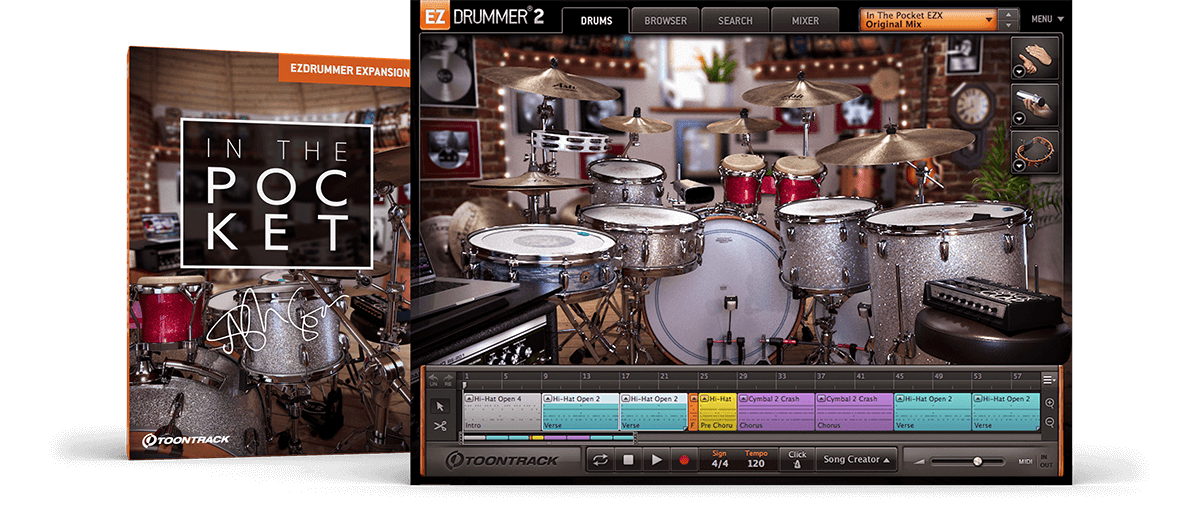Hit the right crash cymbal
Screen dimensions: 1200x517
pos(802,92)
